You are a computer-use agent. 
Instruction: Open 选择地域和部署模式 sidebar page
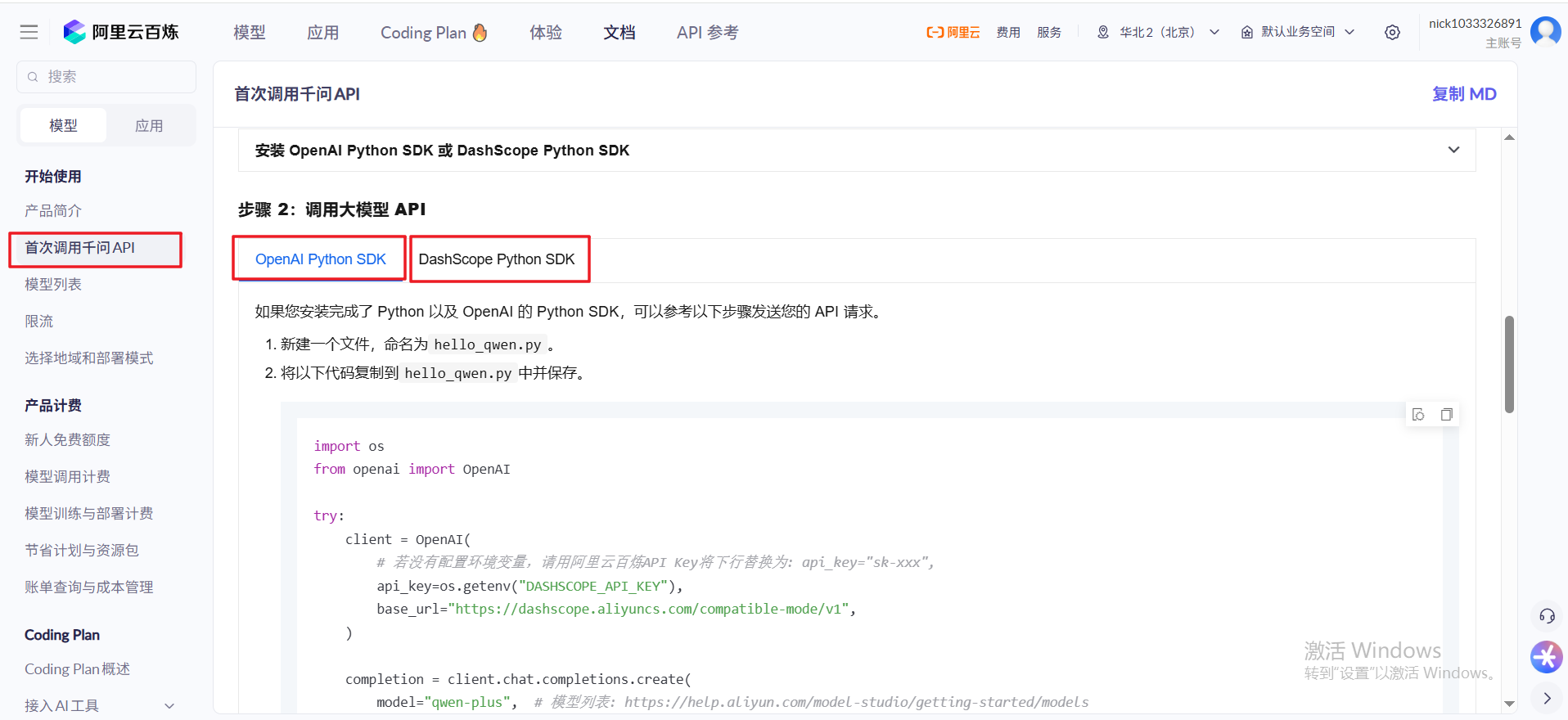click(89, 358)
